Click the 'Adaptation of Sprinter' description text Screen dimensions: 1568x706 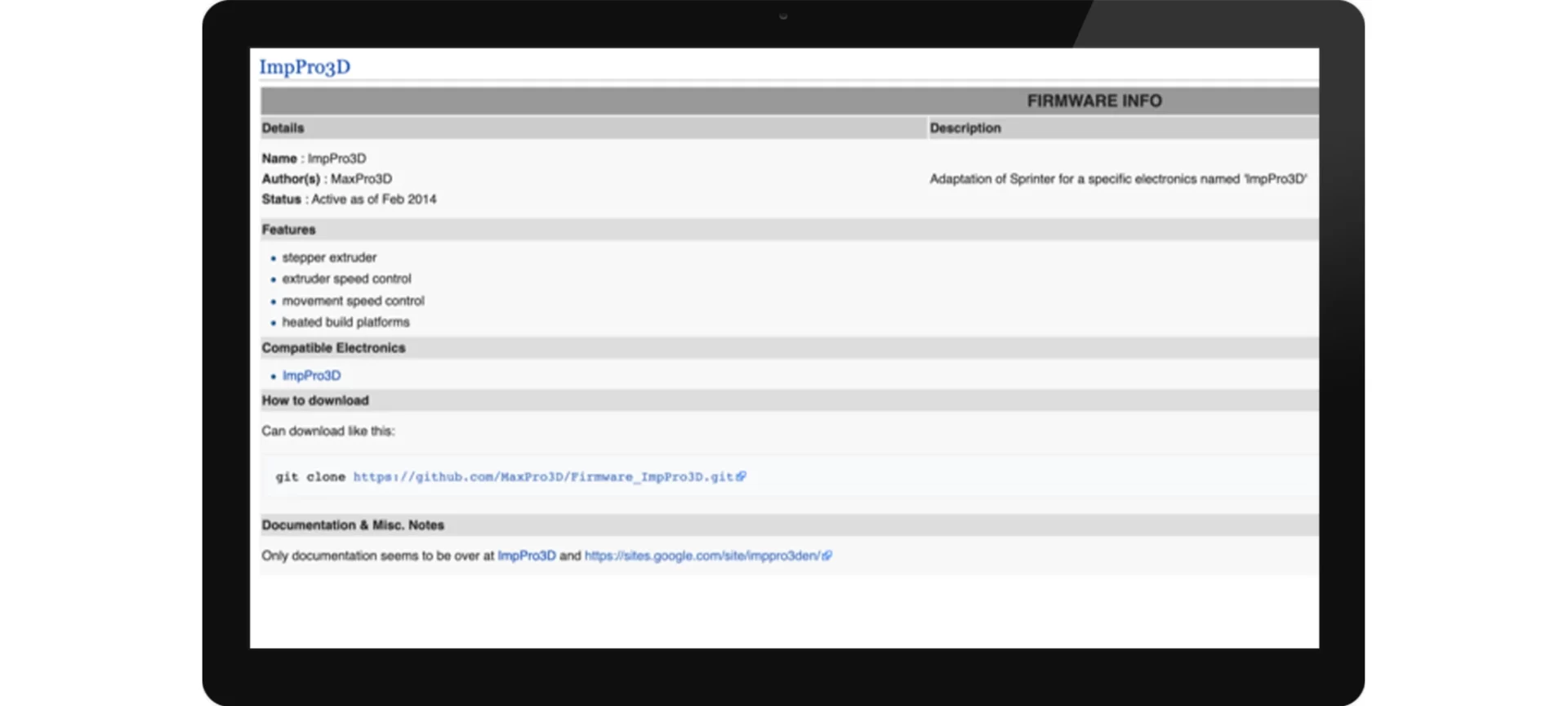pos(1118,179)
